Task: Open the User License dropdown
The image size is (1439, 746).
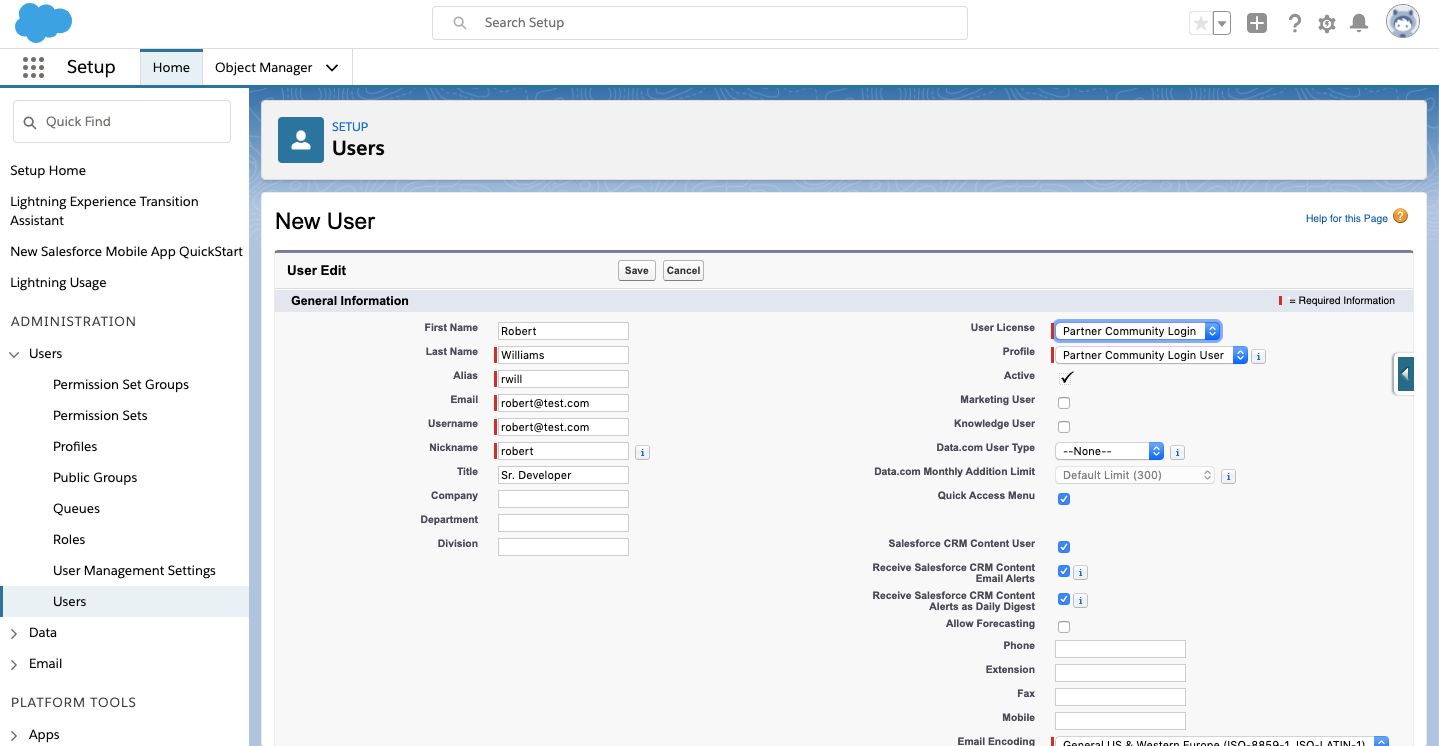Action: coord(1138,331)
